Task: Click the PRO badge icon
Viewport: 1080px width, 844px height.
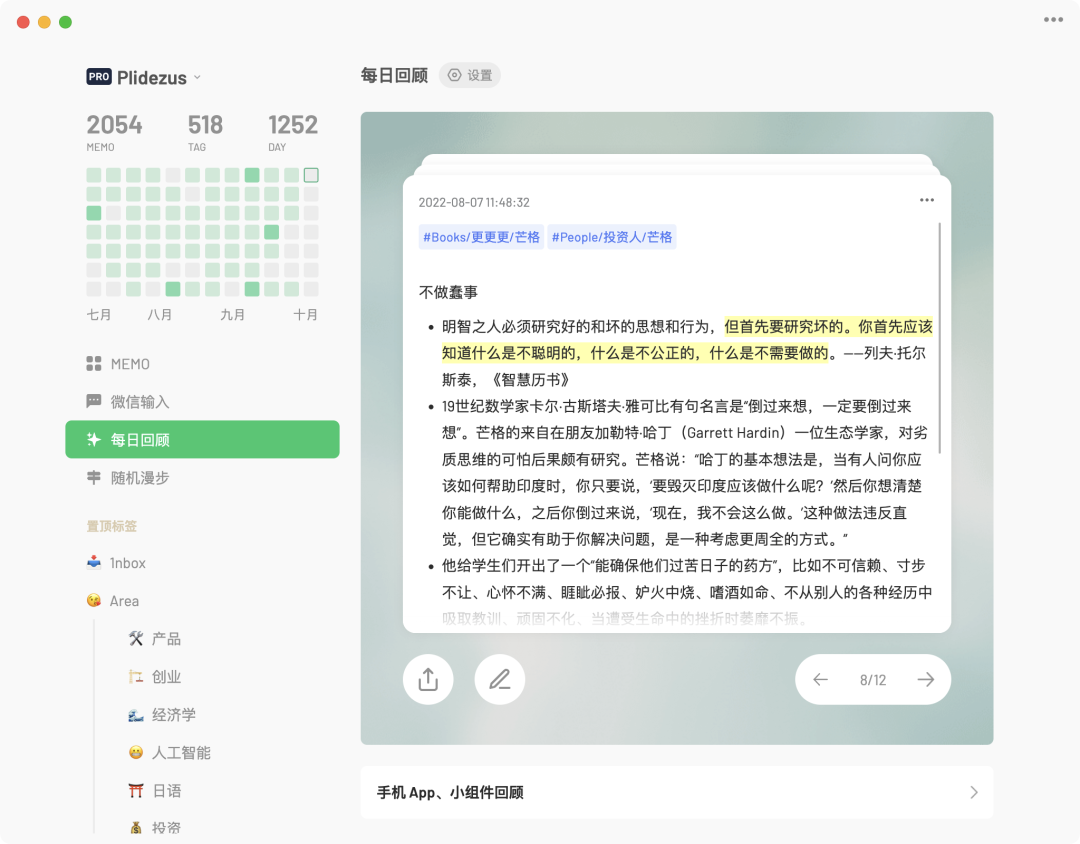Action: (x=98, y=76)
